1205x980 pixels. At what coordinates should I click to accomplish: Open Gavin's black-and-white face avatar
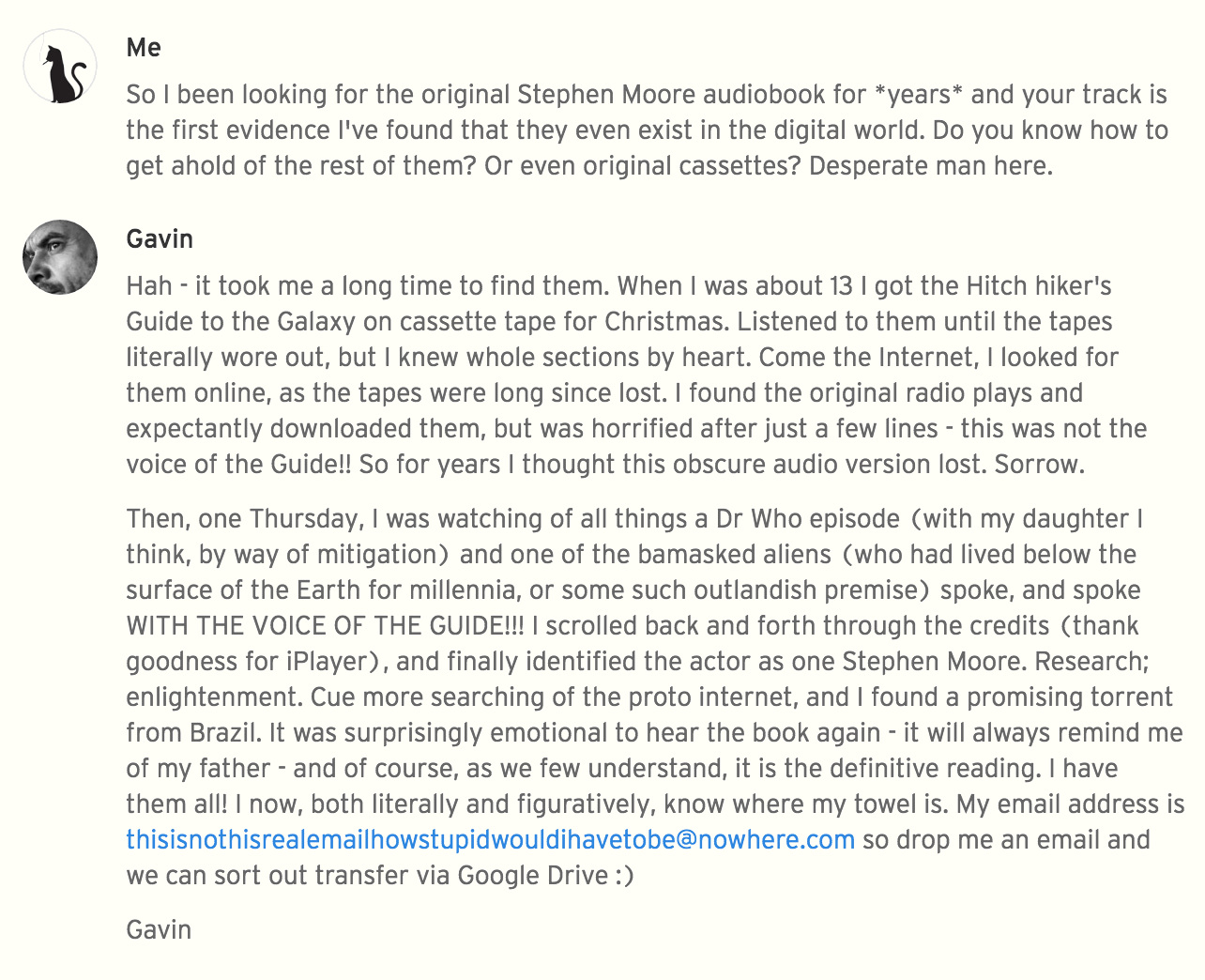pos(60,257)
